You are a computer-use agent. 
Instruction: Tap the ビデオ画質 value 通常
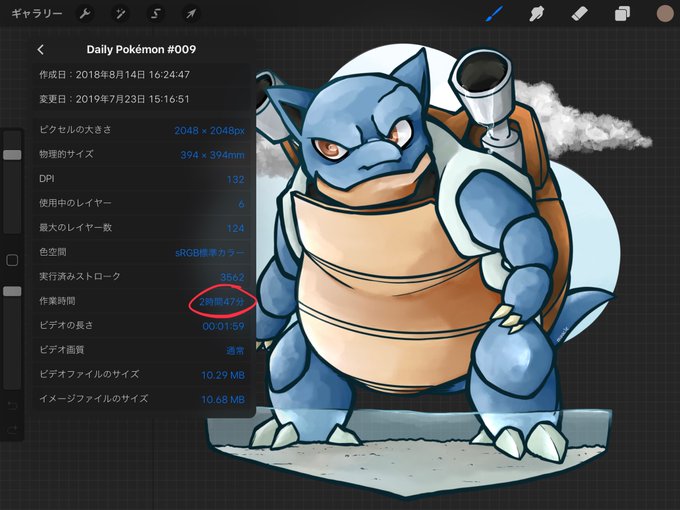pyautogui.click(x=235, y=350)
